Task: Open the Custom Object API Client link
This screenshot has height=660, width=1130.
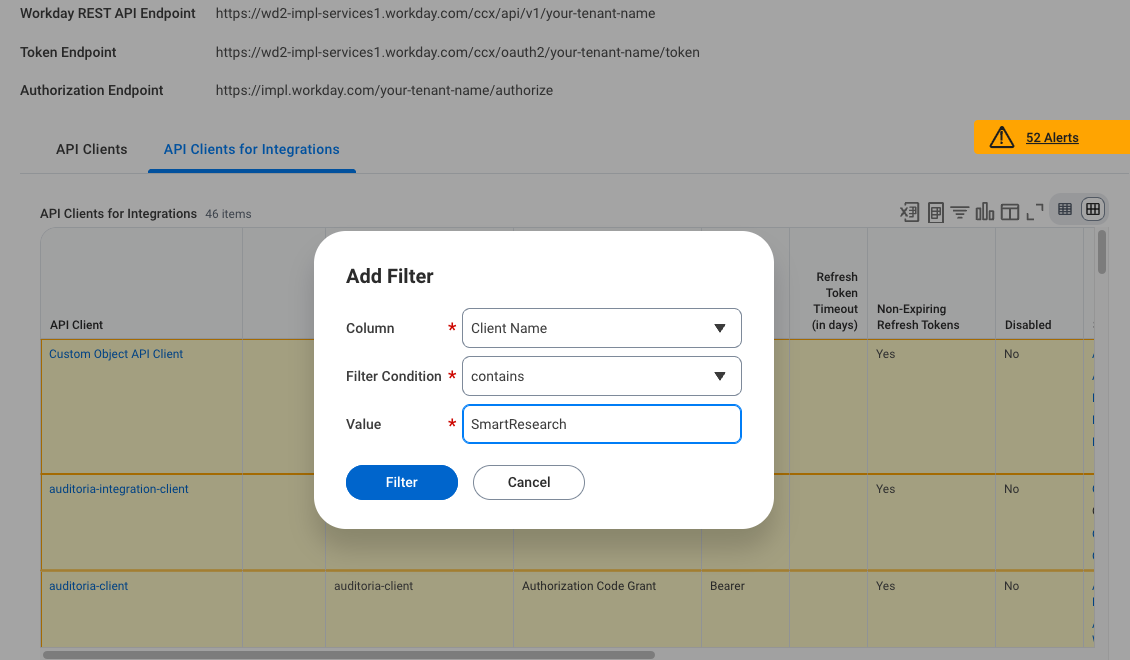Action: [x=116, y=354]
